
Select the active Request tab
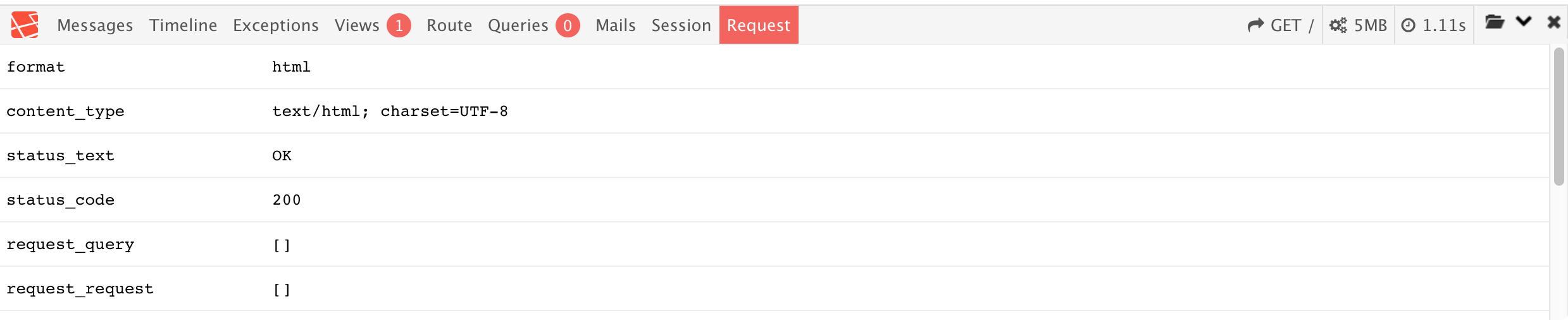pyautogui.click(x=759, y=25)
